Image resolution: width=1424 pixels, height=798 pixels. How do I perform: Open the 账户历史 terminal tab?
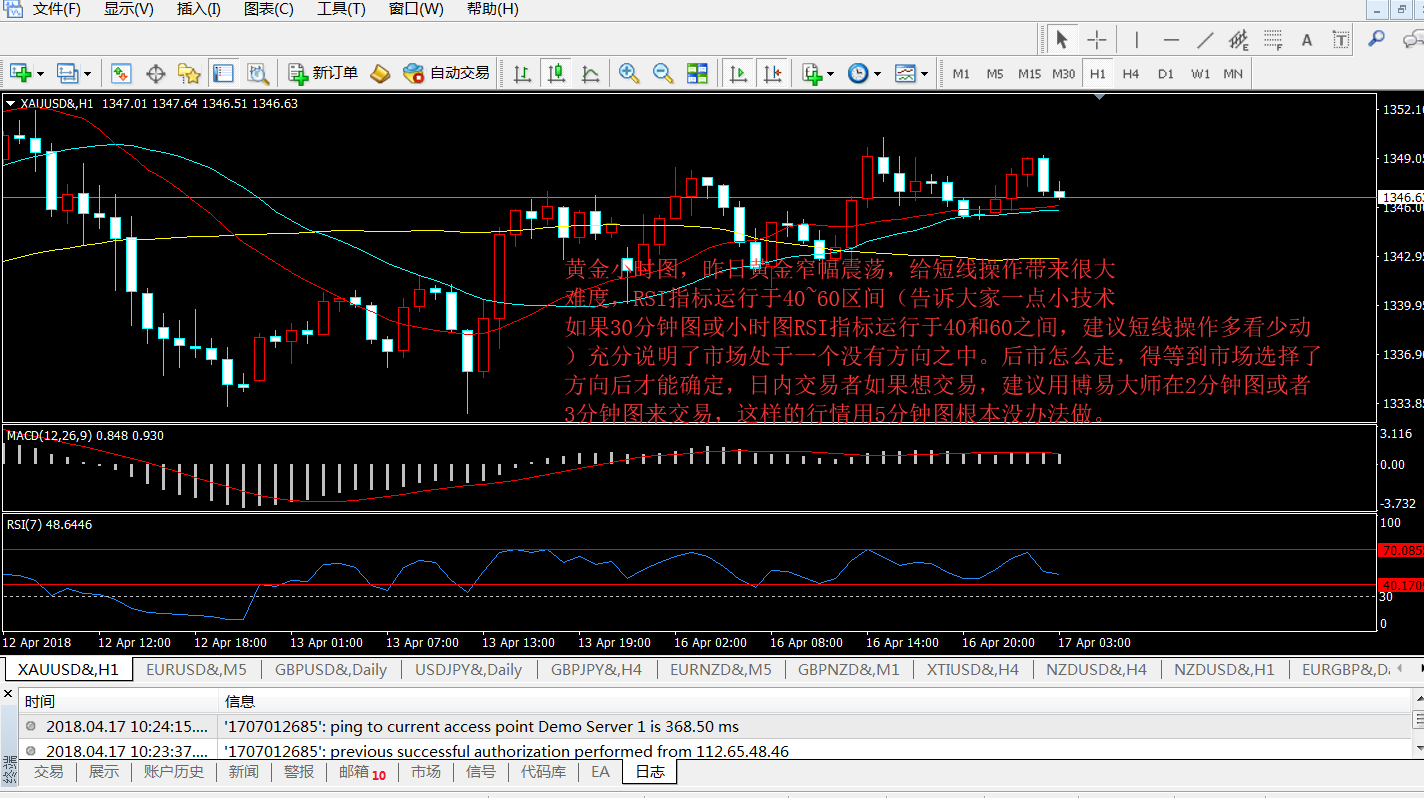(x=173, y=771)
